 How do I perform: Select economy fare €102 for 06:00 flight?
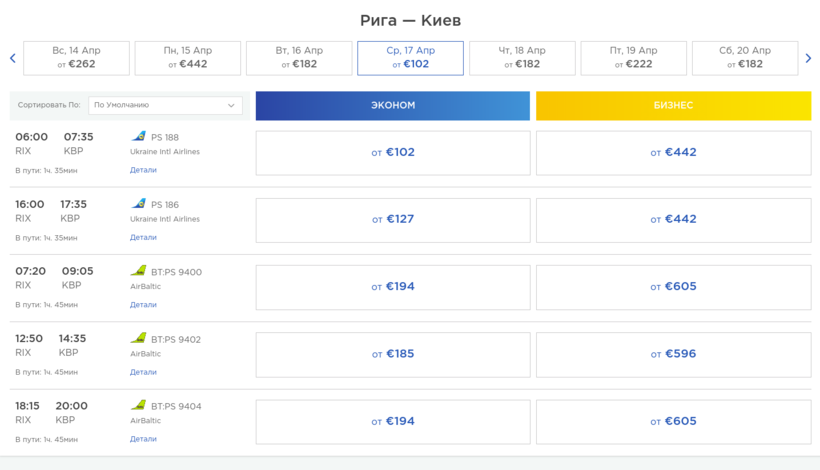[392, 153]
